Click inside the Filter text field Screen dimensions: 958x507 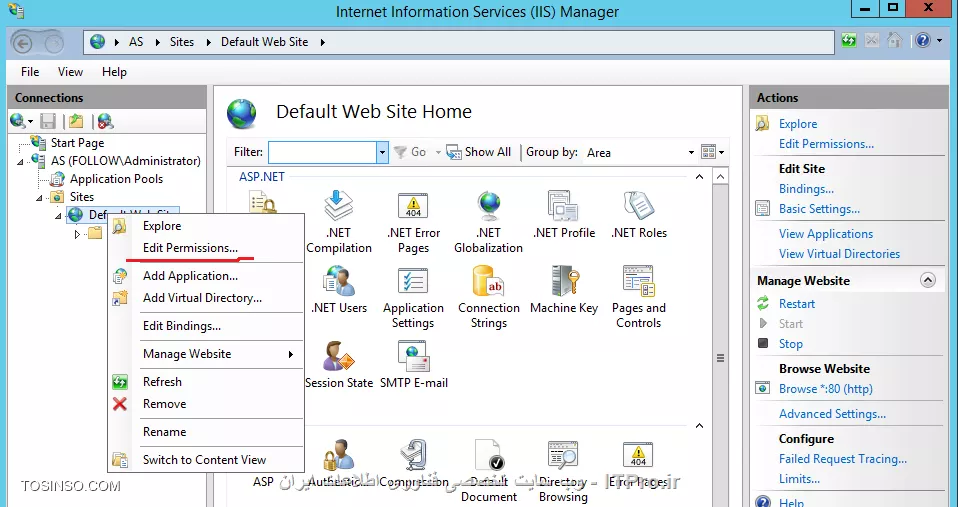point(322,152)
